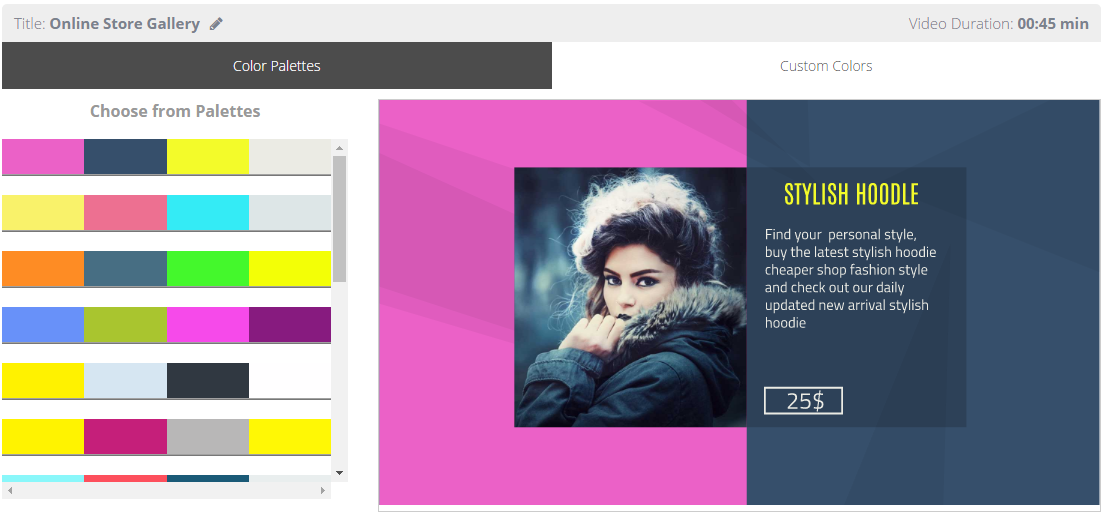
Task: Choose the cyan swatch in the second palette
Action: point(208,212)
